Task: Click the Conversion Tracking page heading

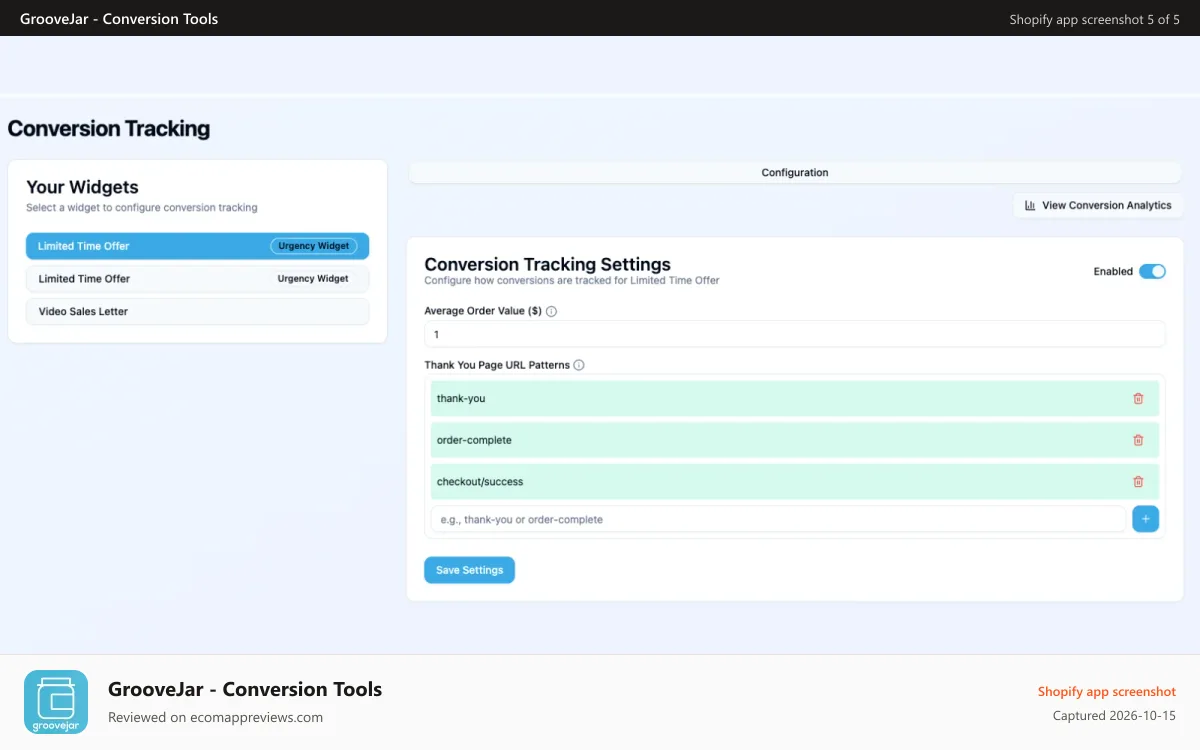Action: point(109,128)
